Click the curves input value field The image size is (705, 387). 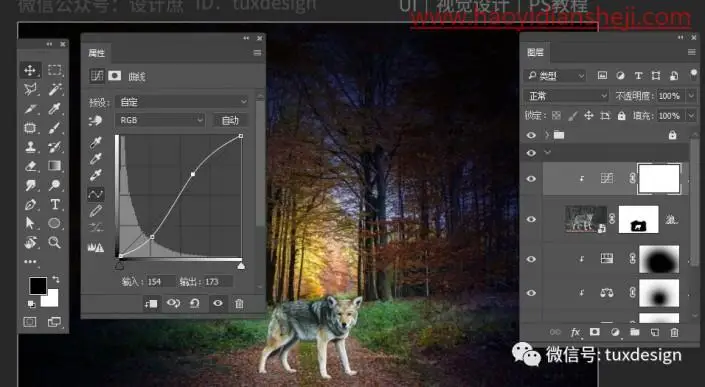(x=161, y=282)
